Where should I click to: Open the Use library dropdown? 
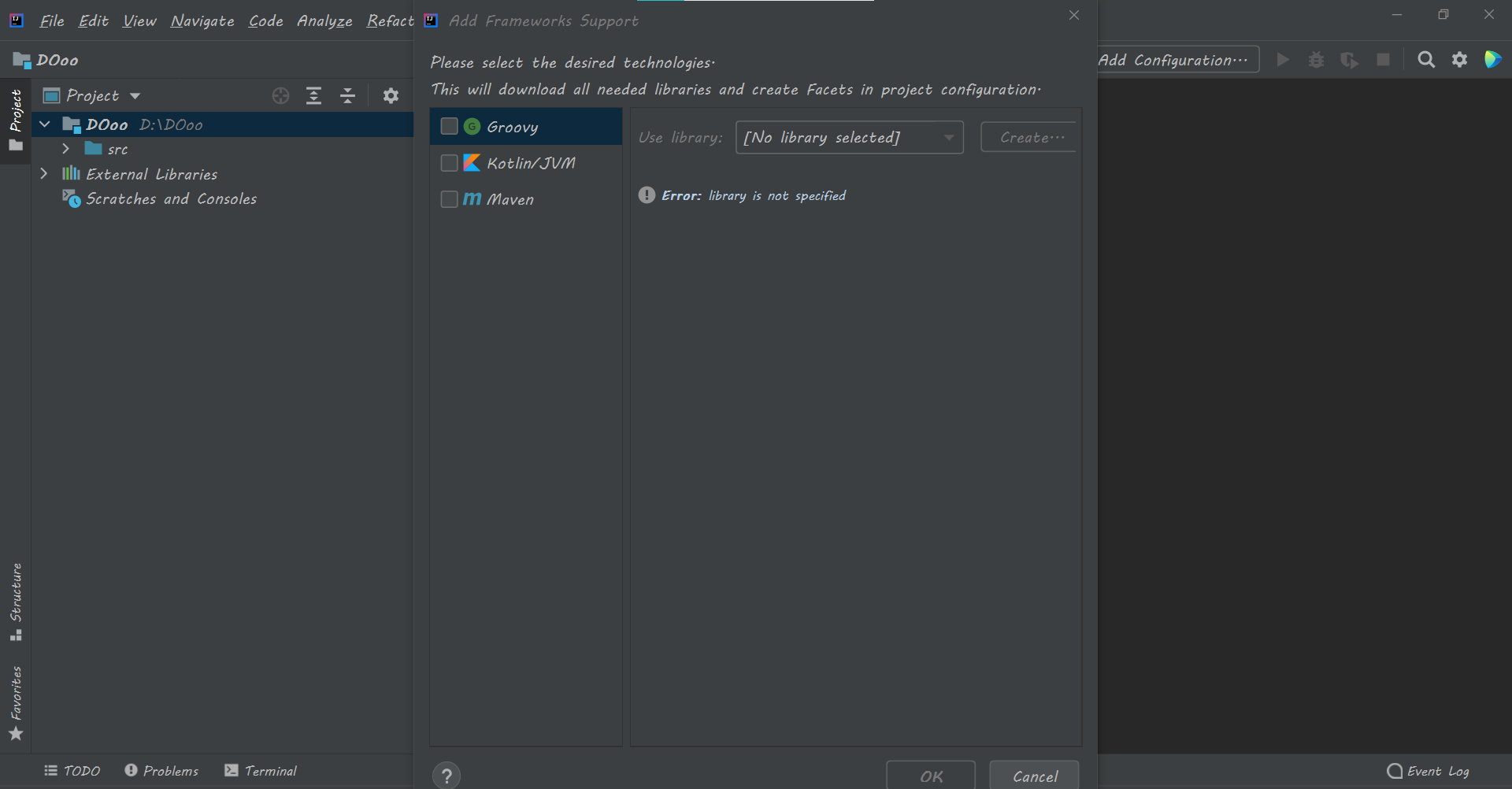[849, 137]
